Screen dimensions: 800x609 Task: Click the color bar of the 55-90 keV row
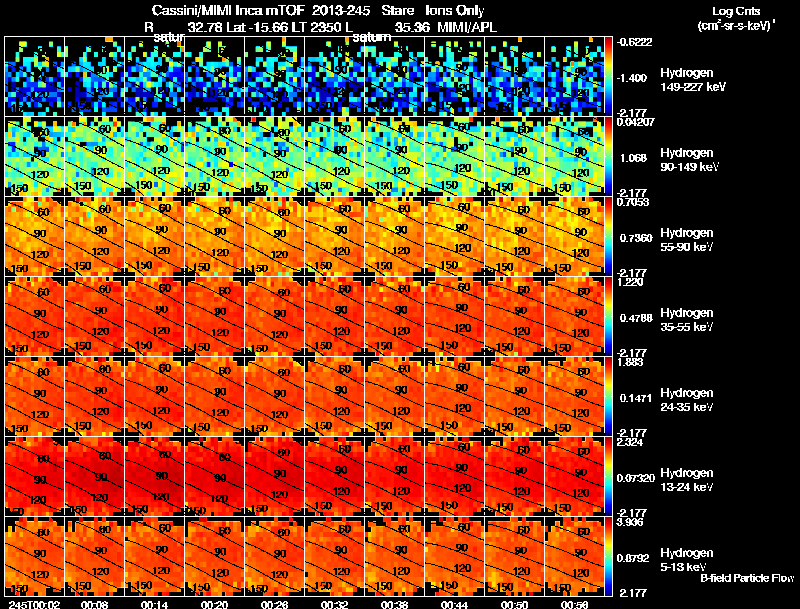click(x=608, y=236)
